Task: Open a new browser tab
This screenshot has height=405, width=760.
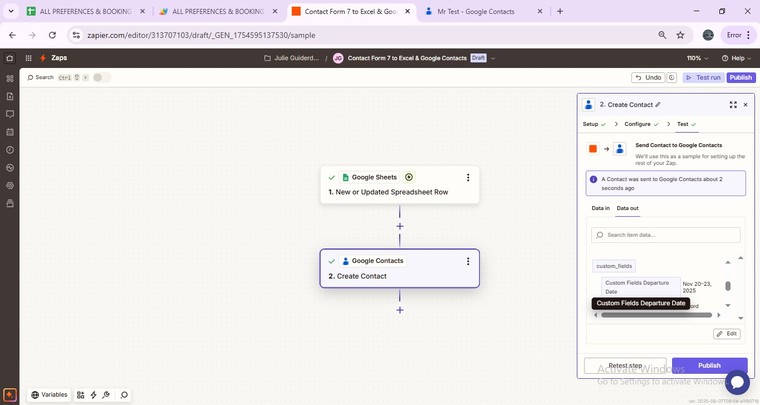Action: [560, 11]
